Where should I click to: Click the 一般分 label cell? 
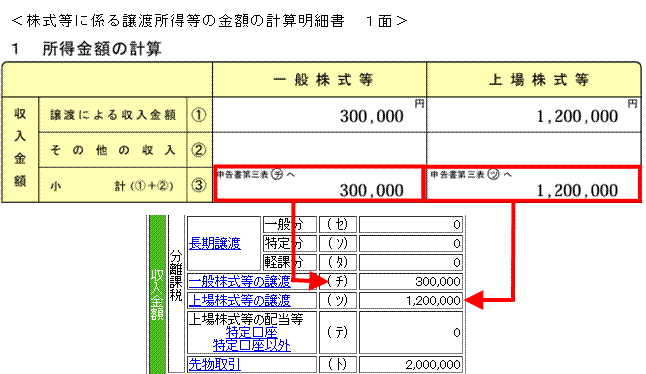tap(290, 224)
